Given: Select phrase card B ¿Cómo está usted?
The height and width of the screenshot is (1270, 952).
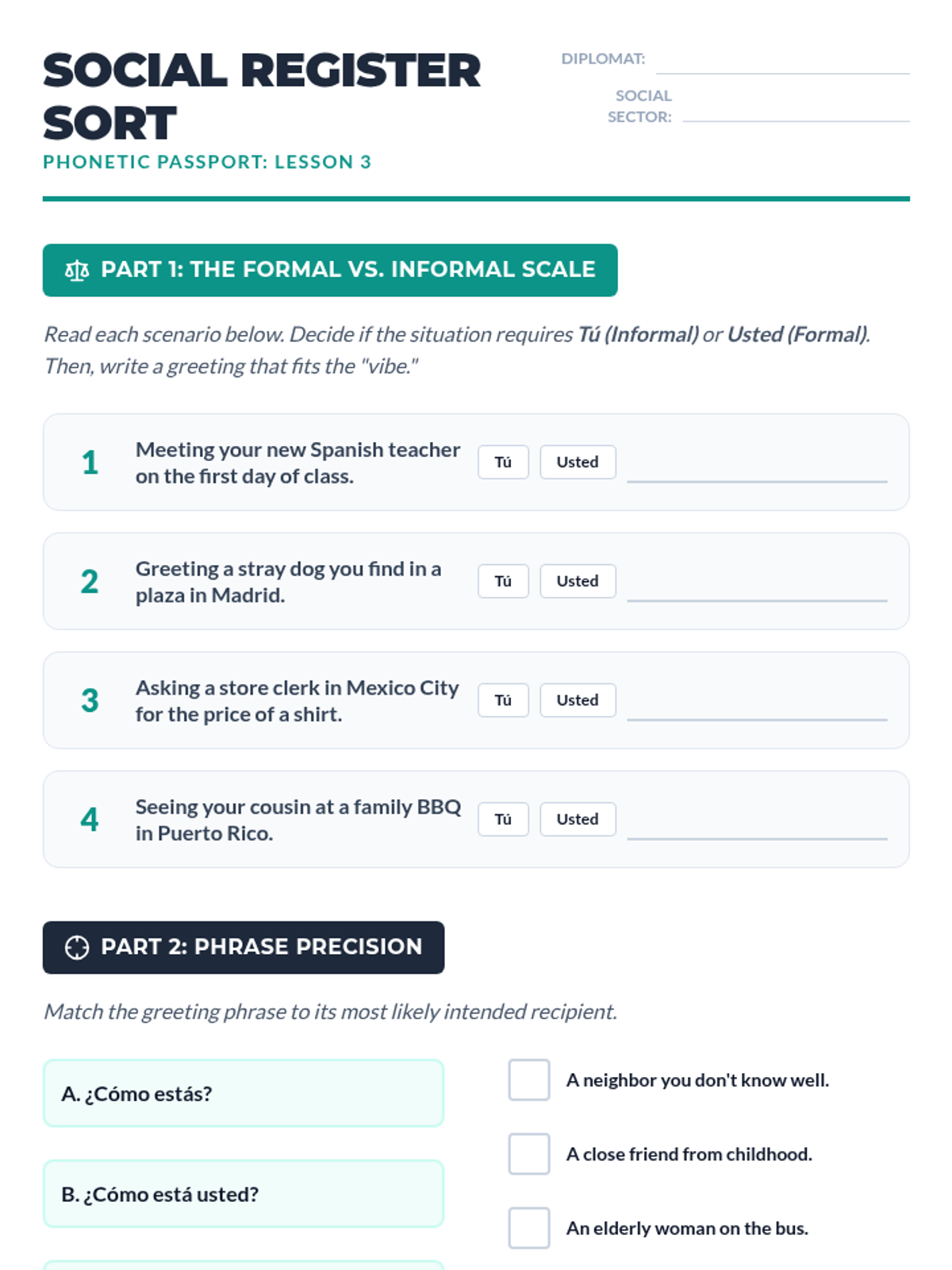Looking at the screenshot, I should click(x=244, y=1194).
